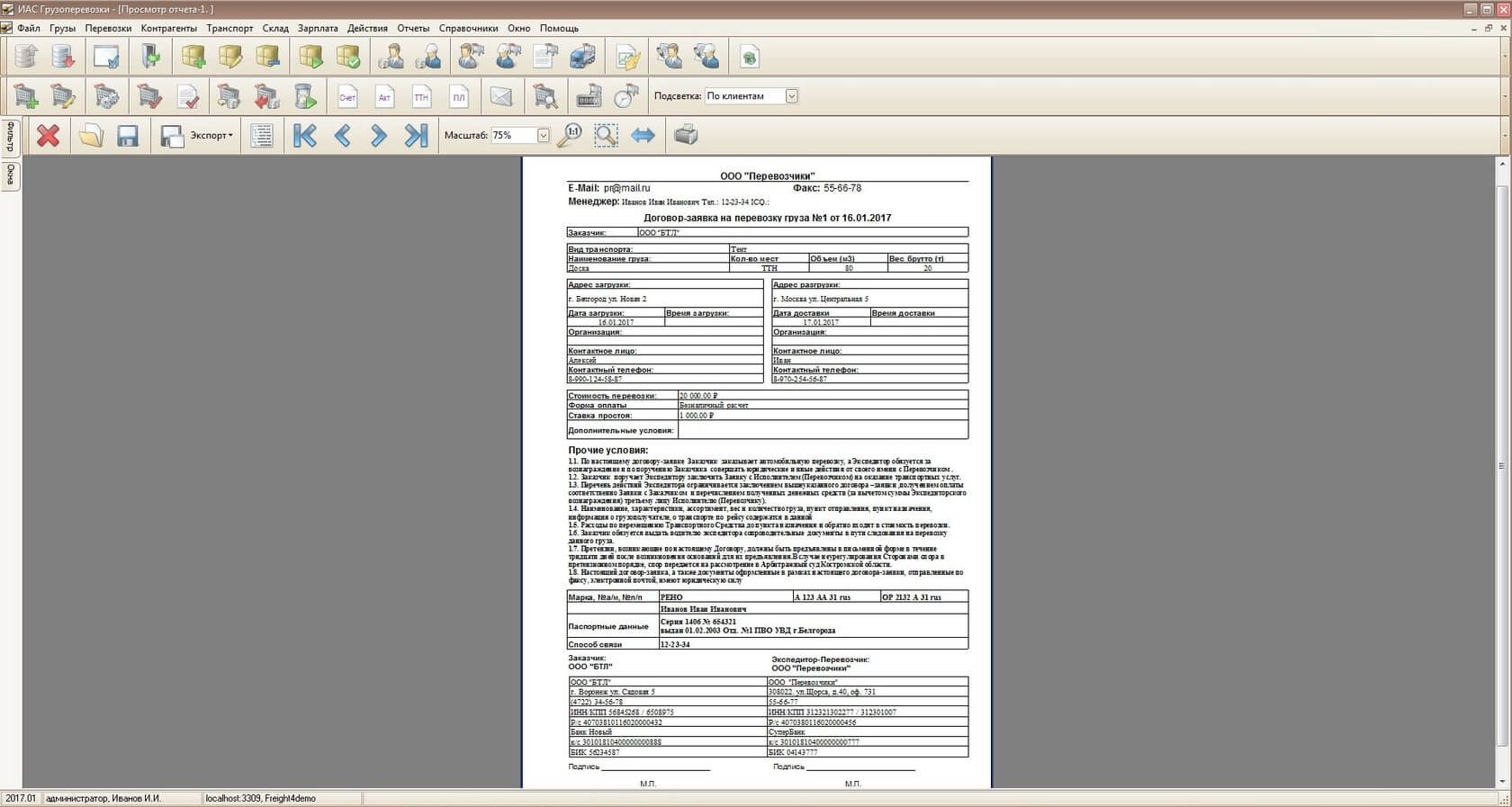Print the report using printer icon
The width and height of the screenshot is (1512, 807).
tap(686, 135)
